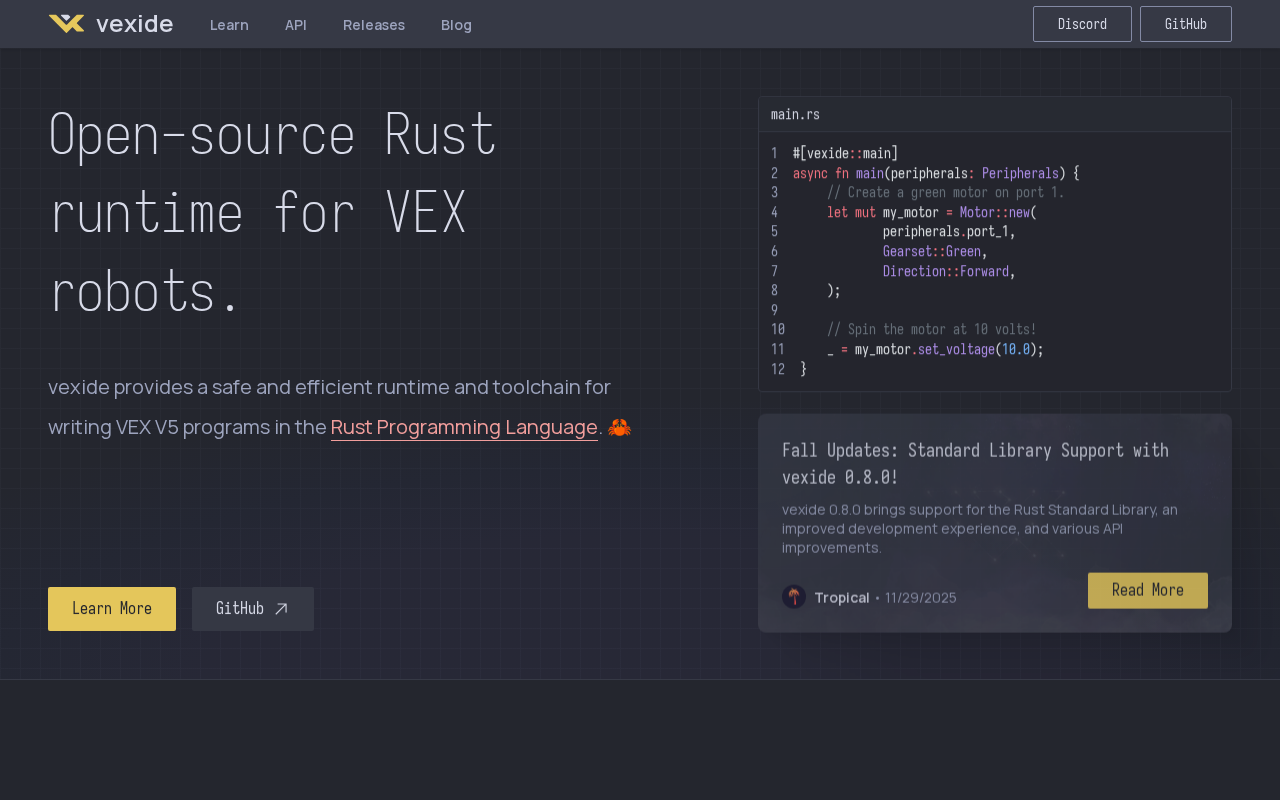Open GitHub from the header button
1280x800 pixels.
(x=1185, y=24)
